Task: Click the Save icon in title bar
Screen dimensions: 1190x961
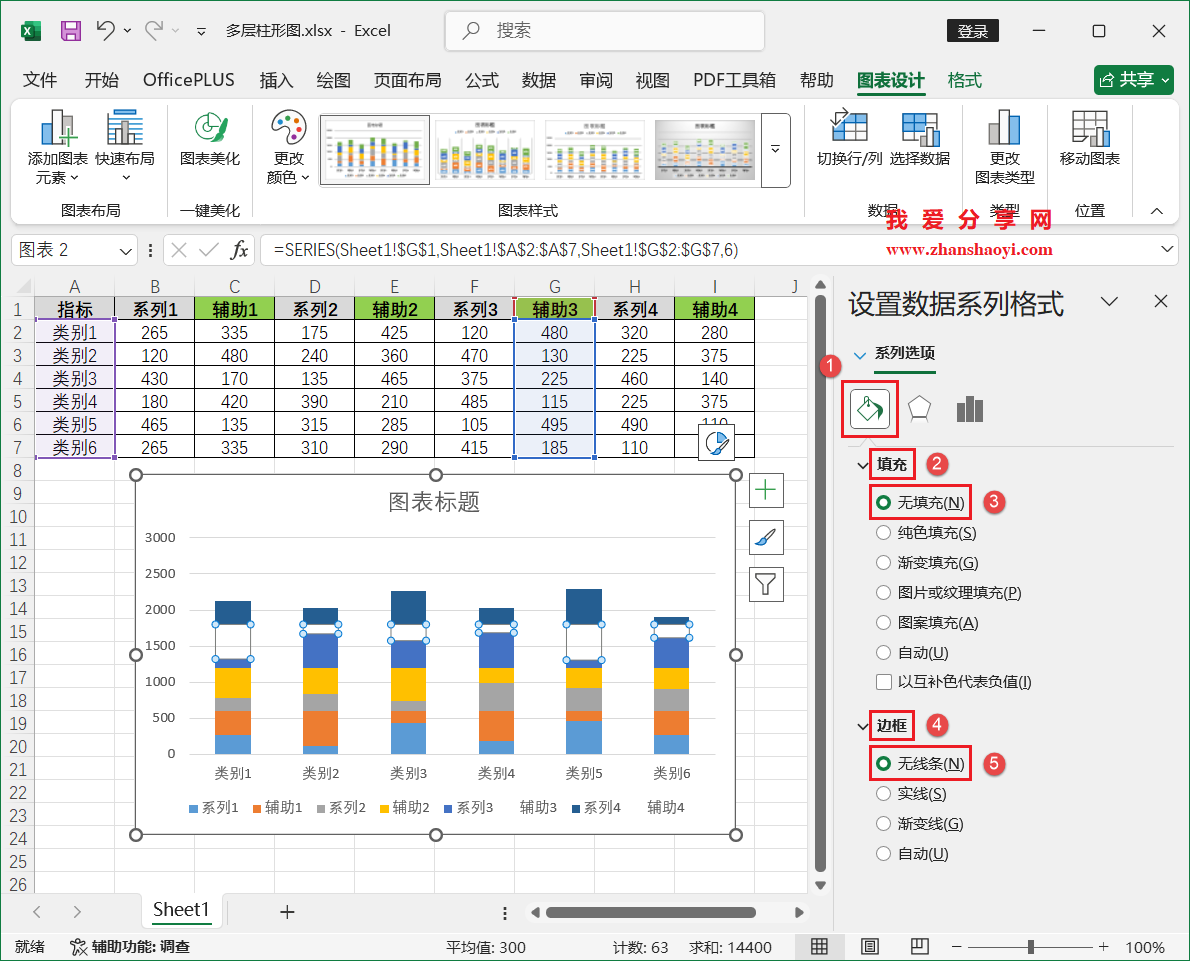Action: (x=71, y=30)
